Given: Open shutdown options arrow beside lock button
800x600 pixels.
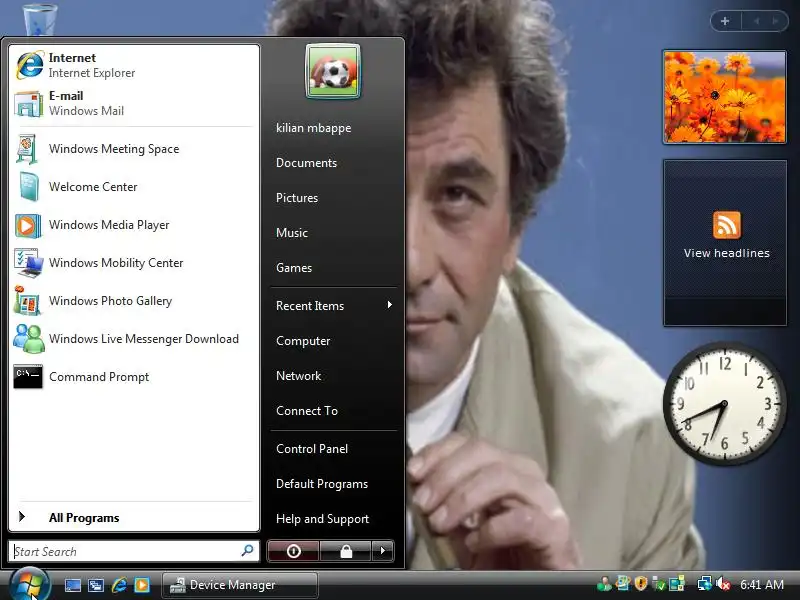Looking at the screenshot, I should click(x=383, y=551).
